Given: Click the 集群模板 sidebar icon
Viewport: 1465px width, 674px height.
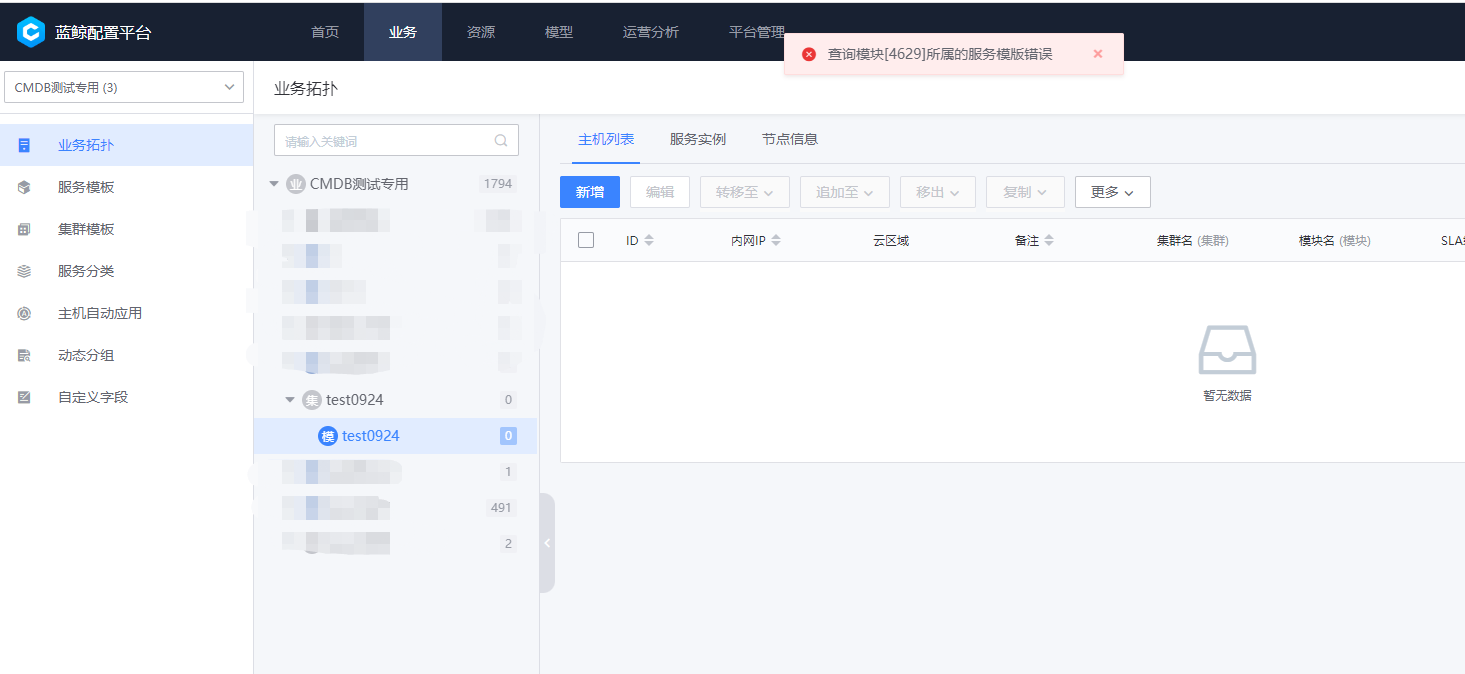Looking at the screenshot, I should (x=25, y=229).
